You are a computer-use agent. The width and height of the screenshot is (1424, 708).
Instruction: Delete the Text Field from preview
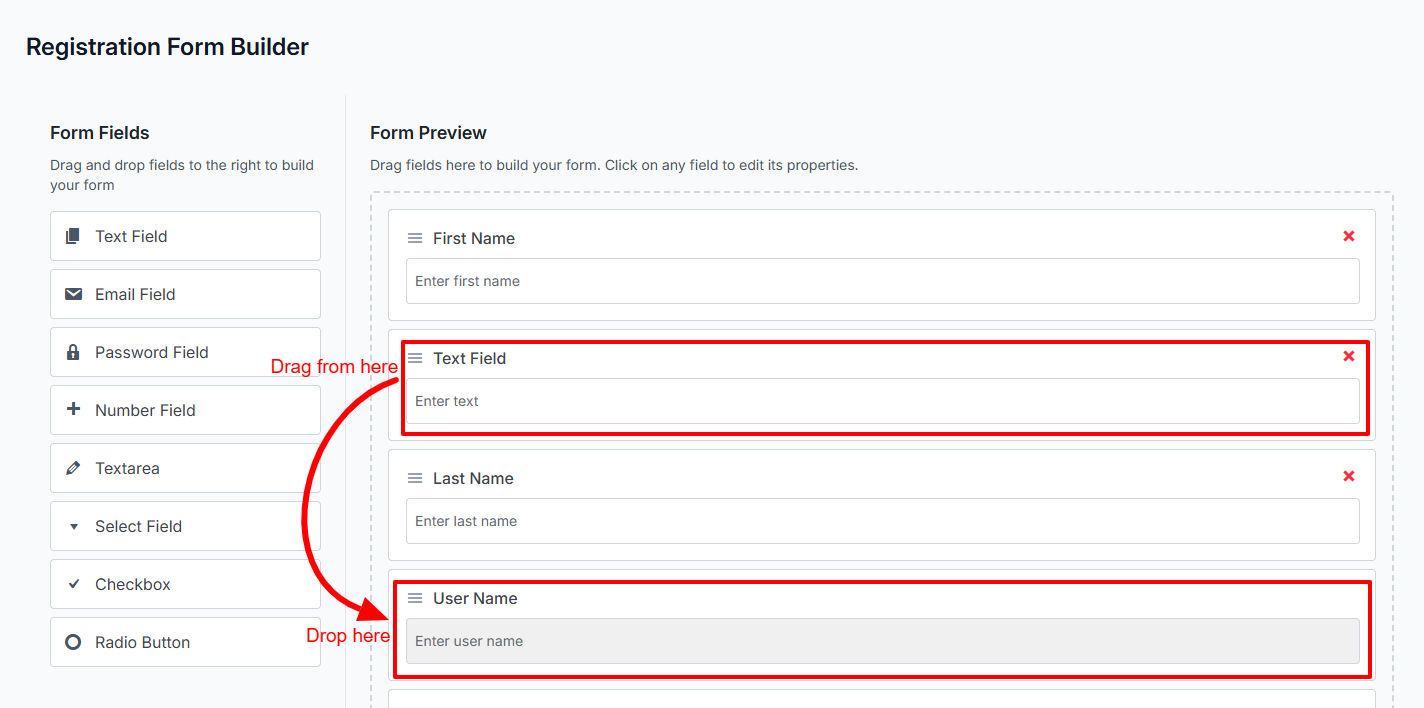pos(1349,356)
